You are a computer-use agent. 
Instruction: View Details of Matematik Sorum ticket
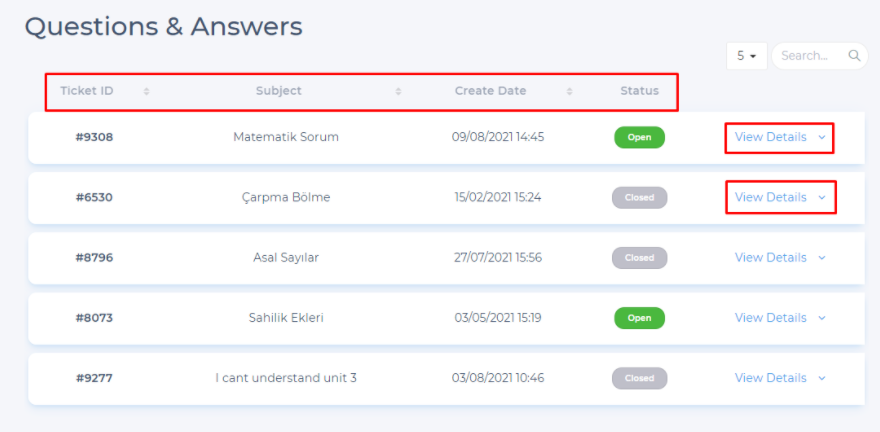click(770, 137)
